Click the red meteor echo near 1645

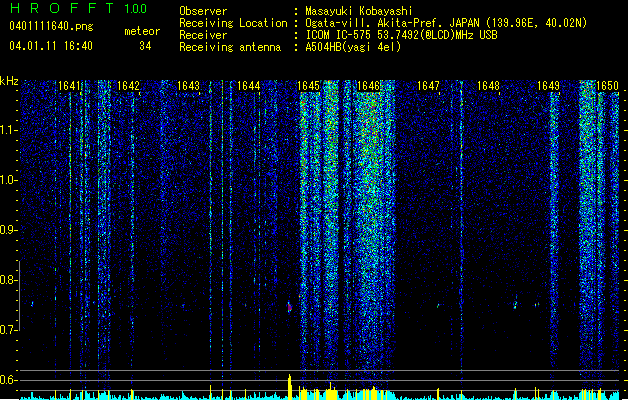click(x=289, y=307)
